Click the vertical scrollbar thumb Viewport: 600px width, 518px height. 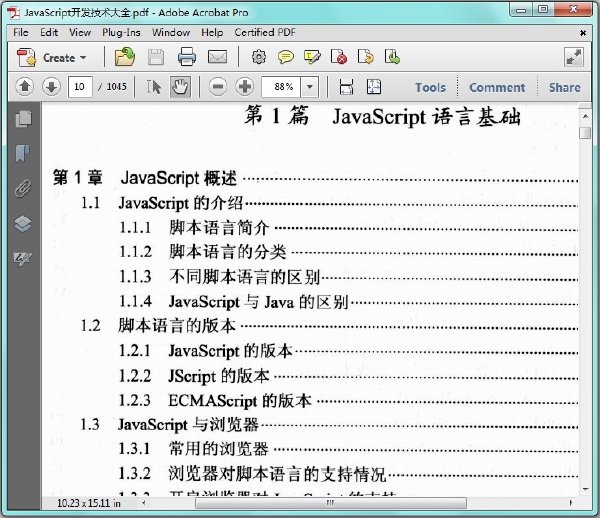point(585,133)
